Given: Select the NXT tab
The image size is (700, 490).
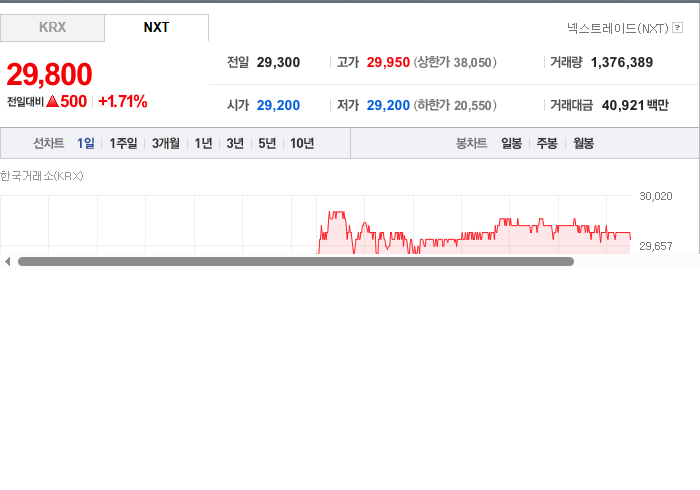Looking at the screenshot, I should (156, 28).
